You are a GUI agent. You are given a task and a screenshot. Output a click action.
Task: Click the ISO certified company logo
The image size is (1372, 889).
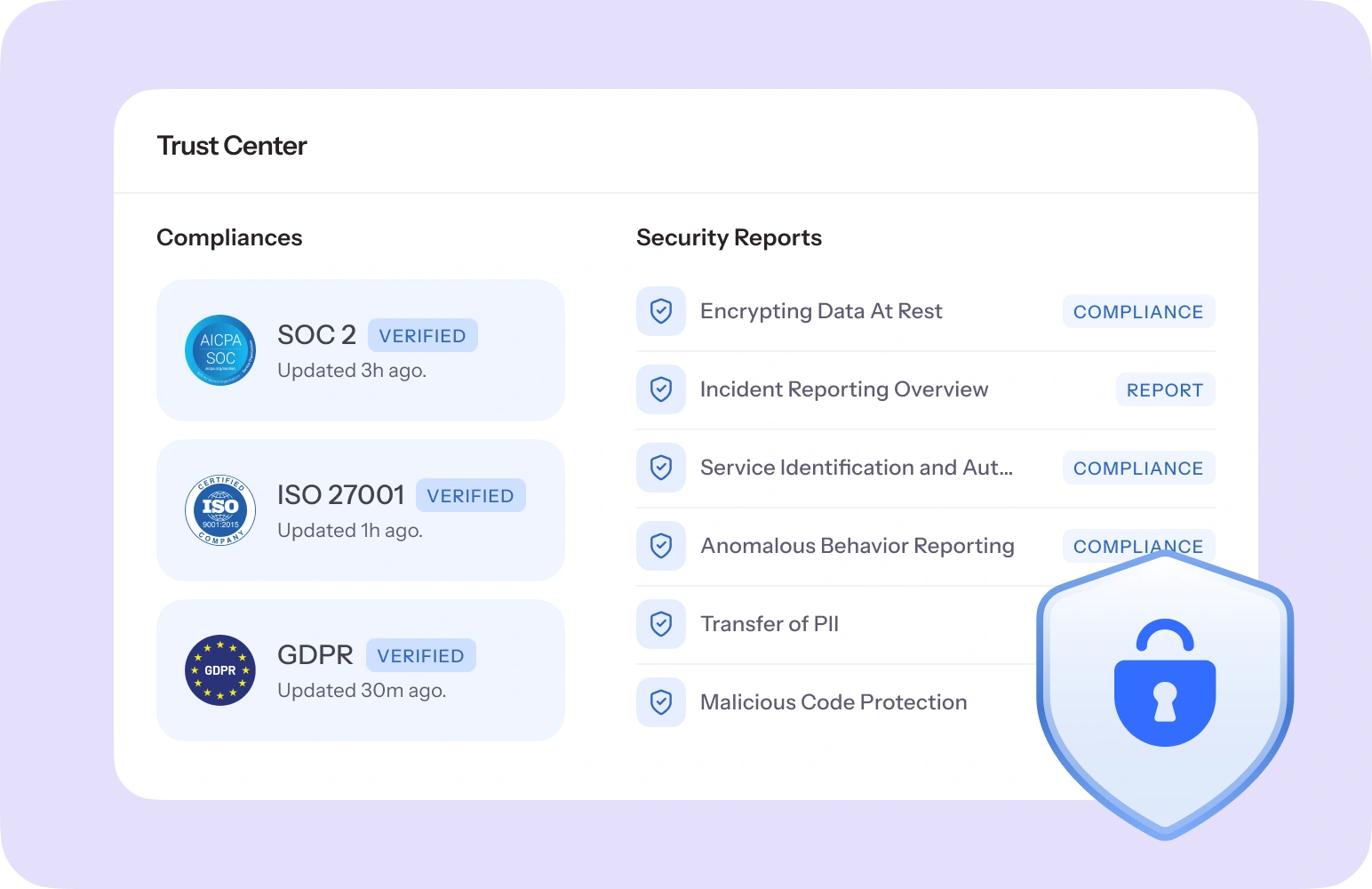[220, 510]
